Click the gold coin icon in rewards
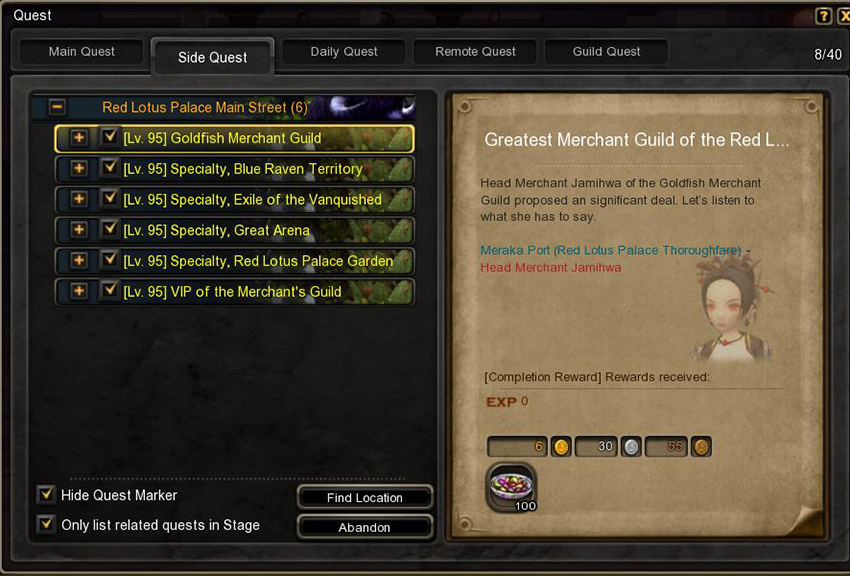Image resolution: width=850 pixels, height=576 pixels. coord(561,447)
